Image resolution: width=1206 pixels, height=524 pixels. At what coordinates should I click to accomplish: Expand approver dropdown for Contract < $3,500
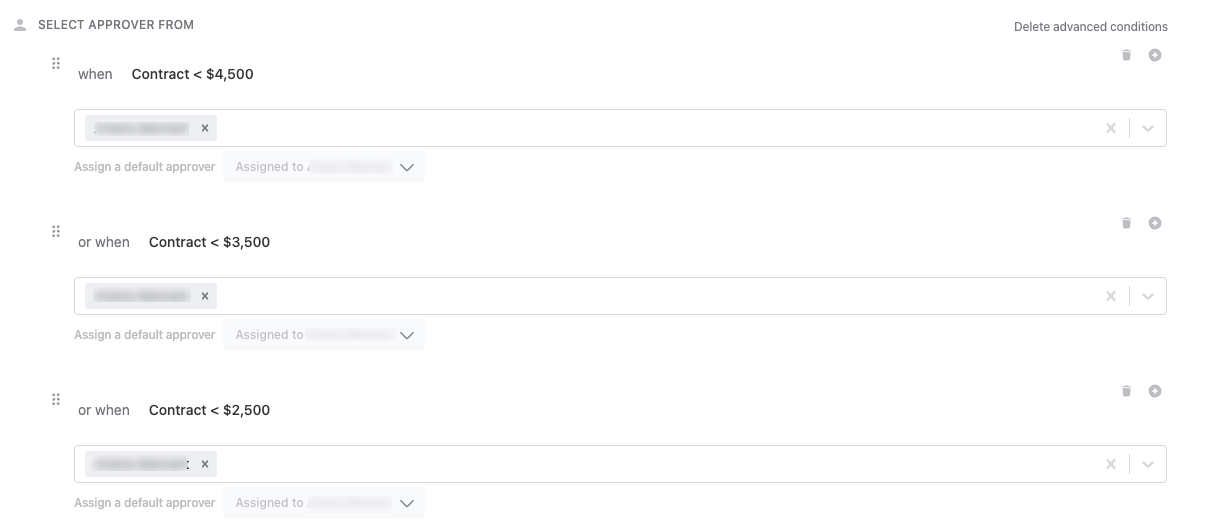pyautogui.click(x=1148, y=296)
